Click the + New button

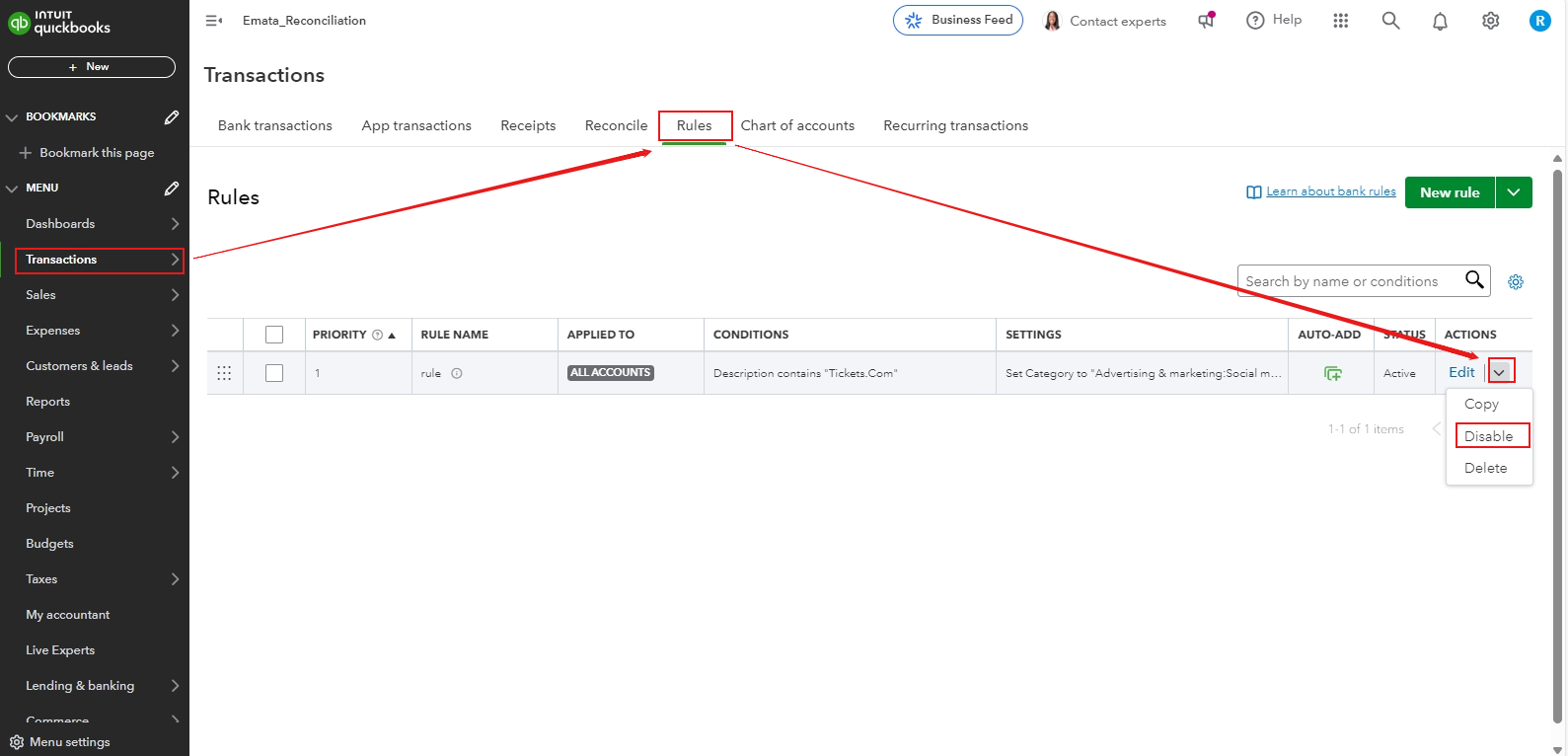point(92,67)
